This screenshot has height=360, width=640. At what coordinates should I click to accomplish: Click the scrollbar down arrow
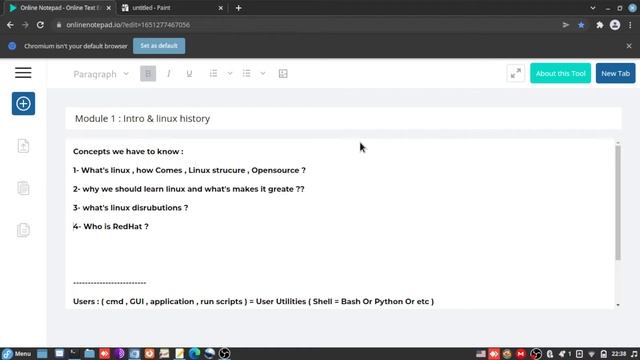point(618,305)
